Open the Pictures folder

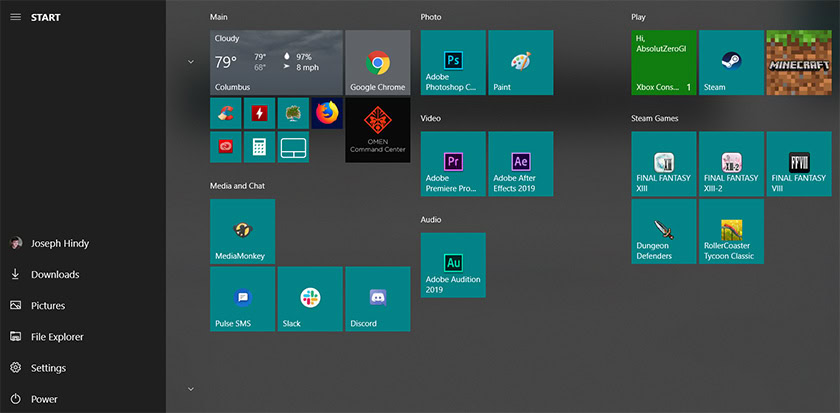[83, 305]
